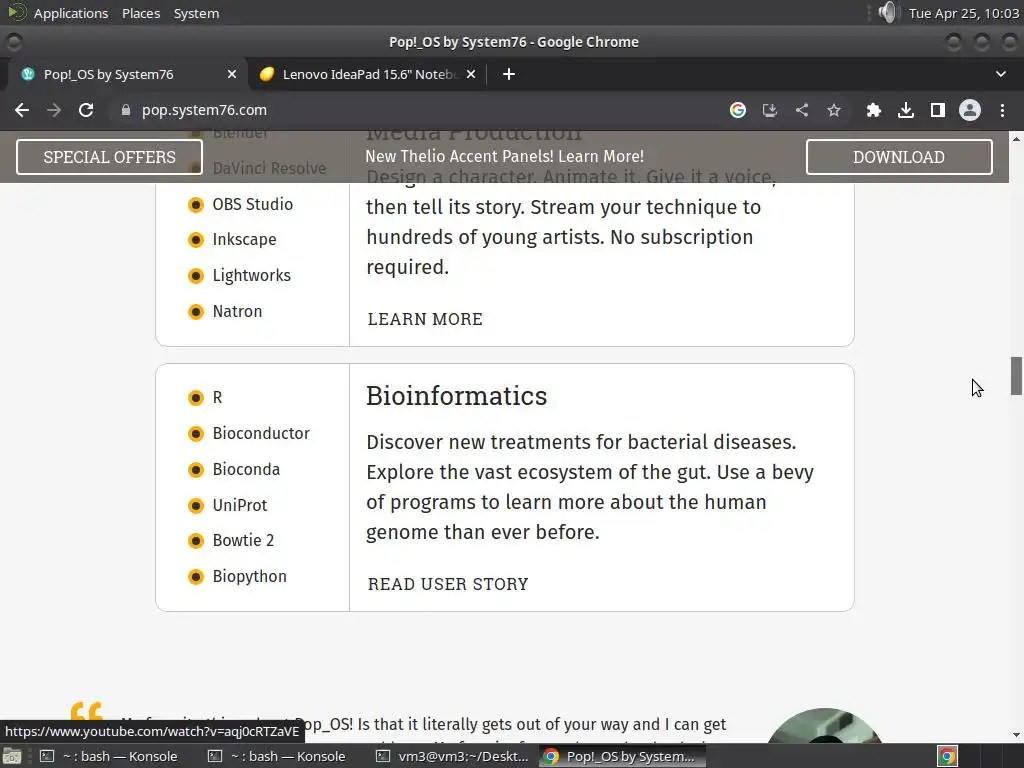Open a new browser tab
The height and width of the screenshot is (768, 1024).
click(x=509, y=74)
